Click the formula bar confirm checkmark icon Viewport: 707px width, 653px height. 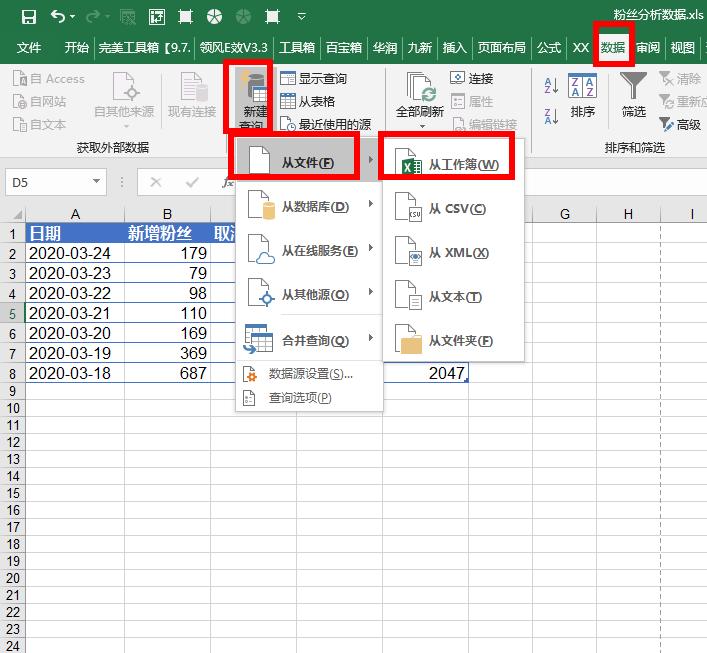pyautogui.click(x=192, y=182)
